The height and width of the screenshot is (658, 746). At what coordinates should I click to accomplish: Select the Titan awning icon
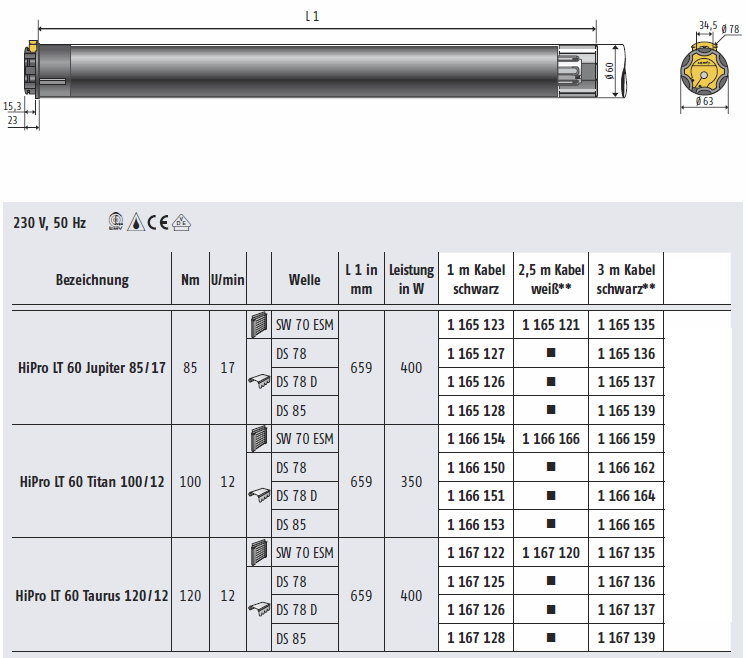click(x=259, y=495)
